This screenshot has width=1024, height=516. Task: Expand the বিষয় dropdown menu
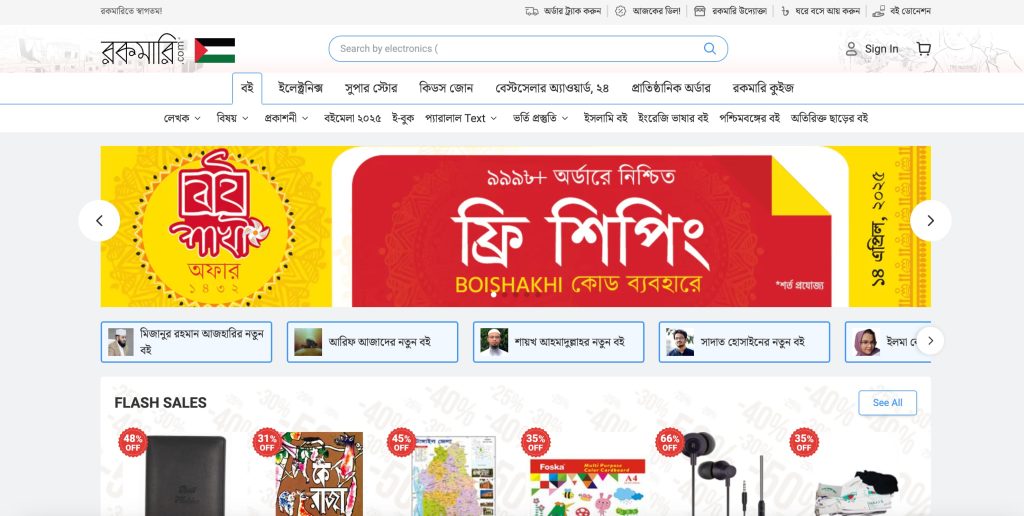(x=232, y=118)
